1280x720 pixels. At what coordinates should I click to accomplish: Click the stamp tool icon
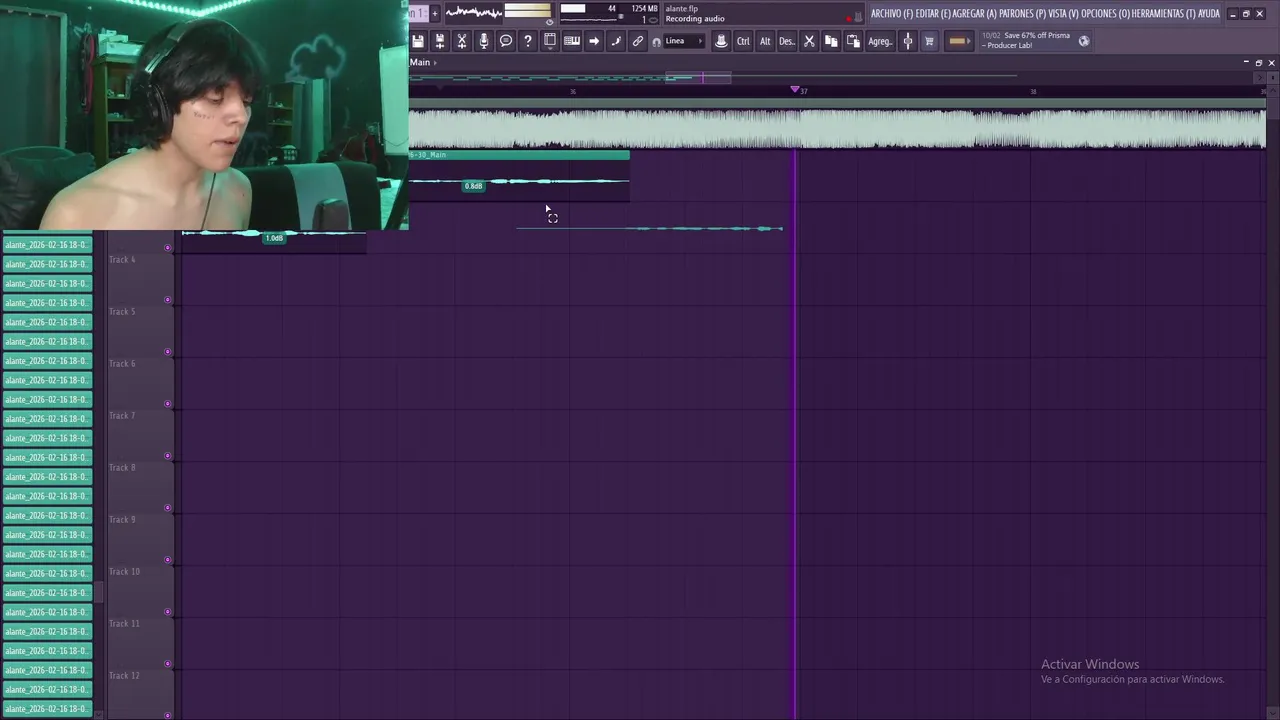click(721, 41)
